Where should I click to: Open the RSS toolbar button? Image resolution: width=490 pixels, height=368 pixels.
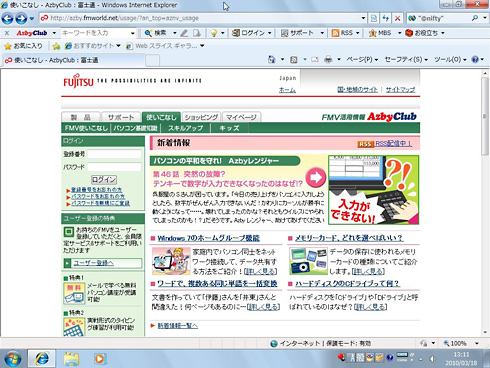point(345,33)
